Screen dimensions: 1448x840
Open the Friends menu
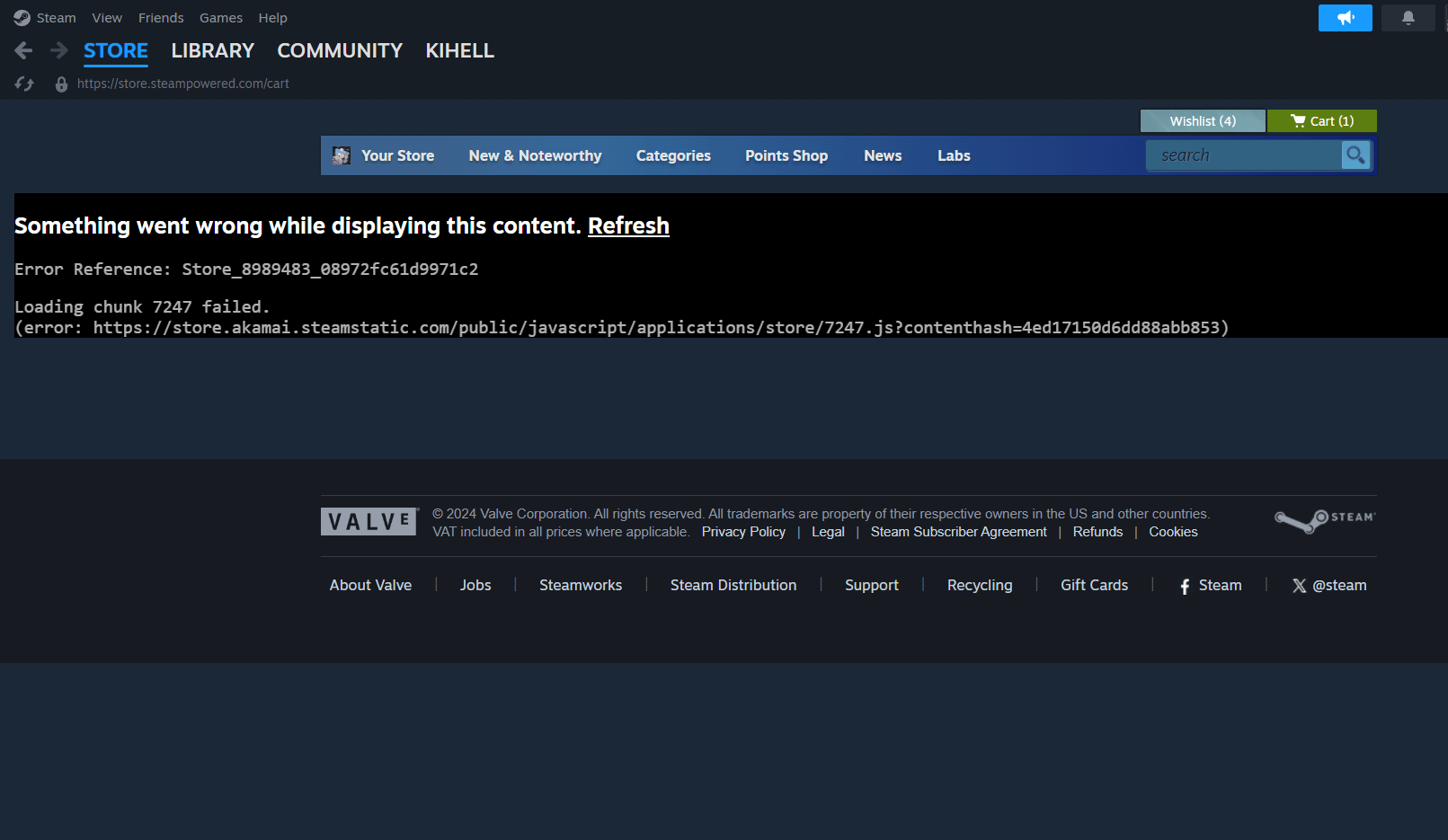point(161,18)
